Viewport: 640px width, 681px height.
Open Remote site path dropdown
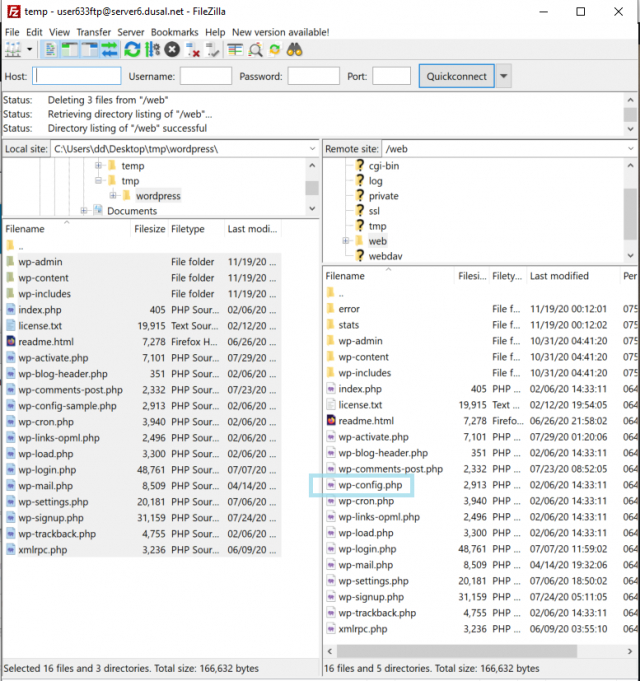[x=631, y=149]
